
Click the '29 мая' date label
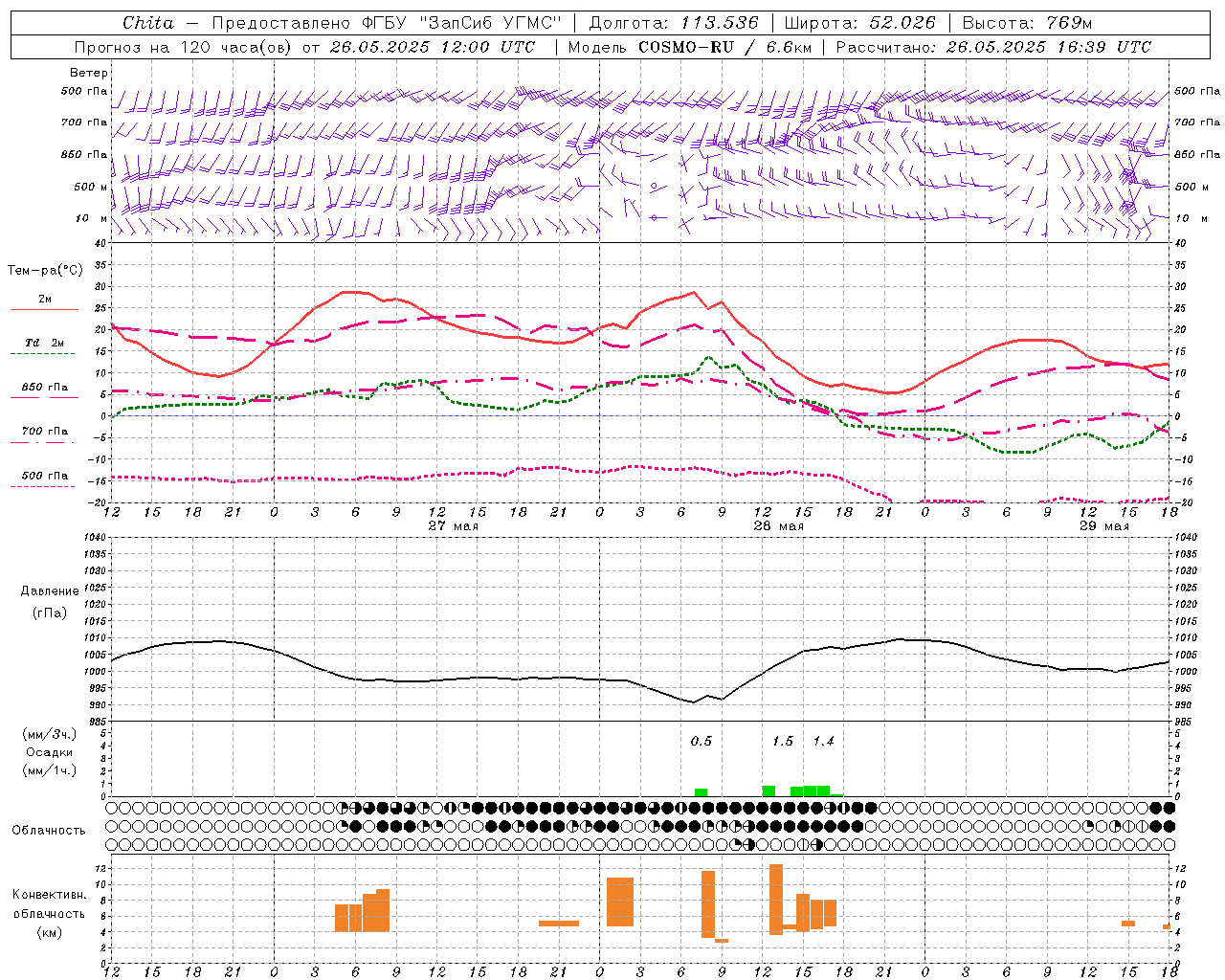1103,526
